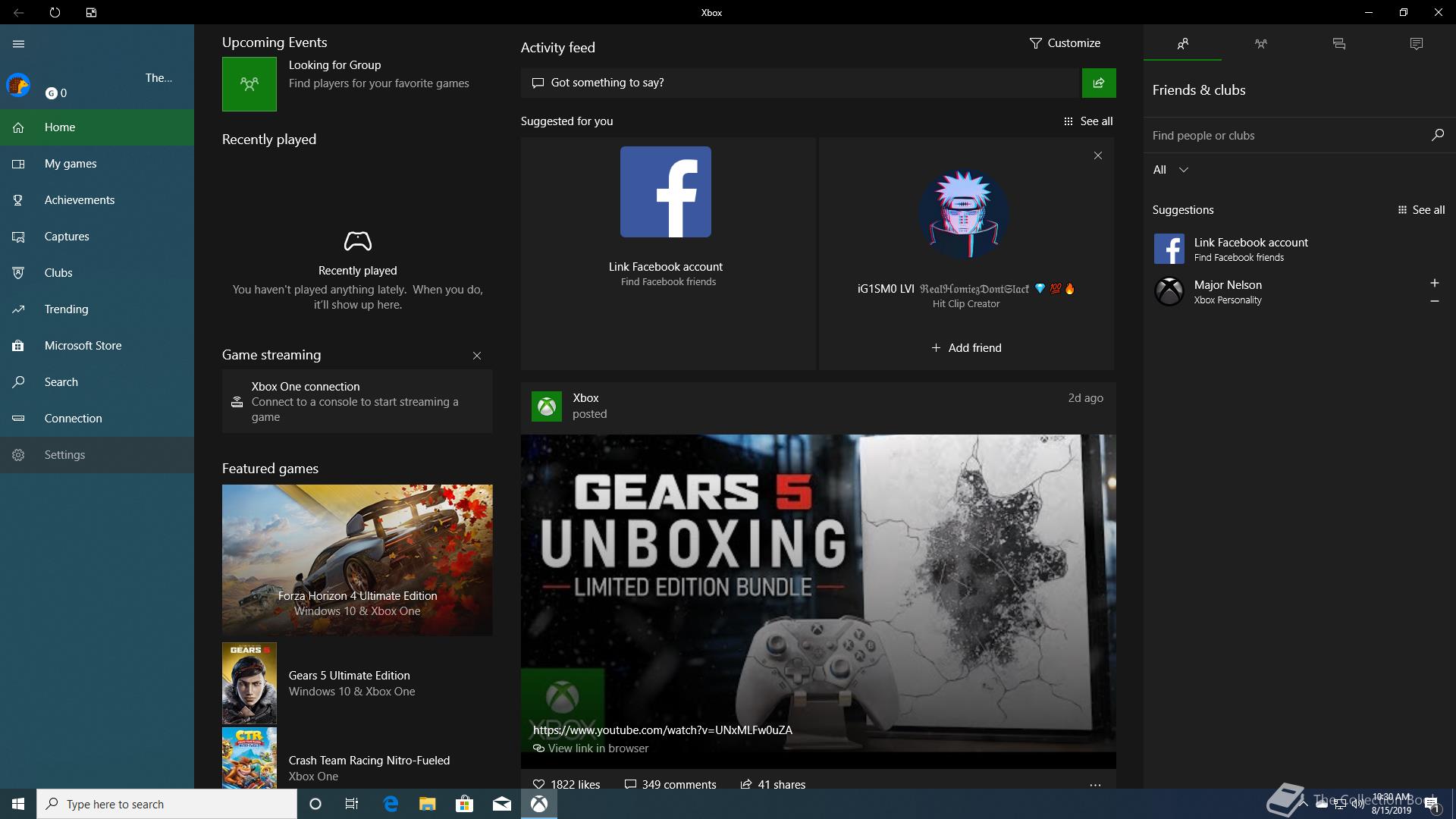Open the profile avatar picture
This screenshot has height=819, width=1456.
pos(18,85)
